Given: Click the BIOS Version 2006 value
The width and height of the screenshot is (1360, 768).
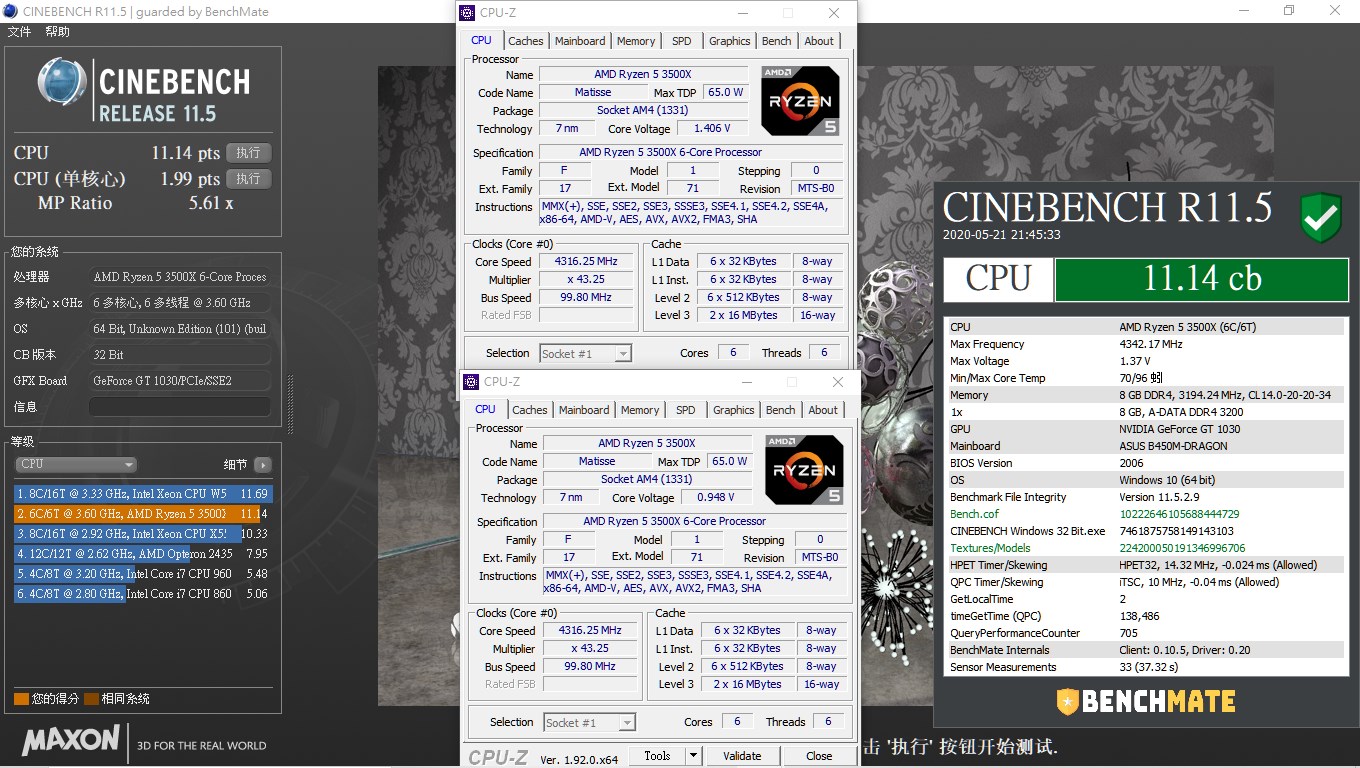Looking at the screenshot, I should click(x=1131, y=463).
